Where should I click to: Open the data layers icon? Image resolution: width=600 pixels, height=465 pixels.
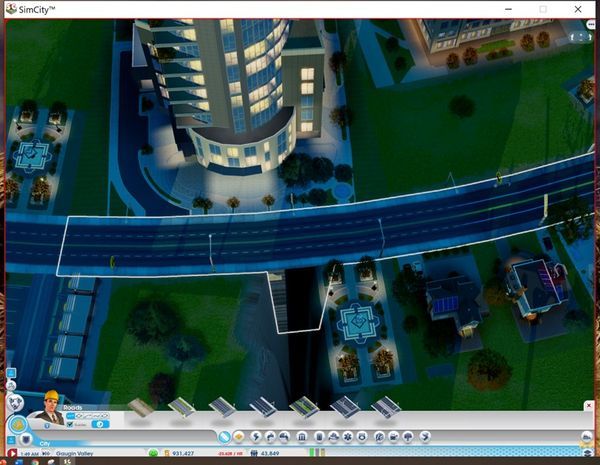(588, 453)
